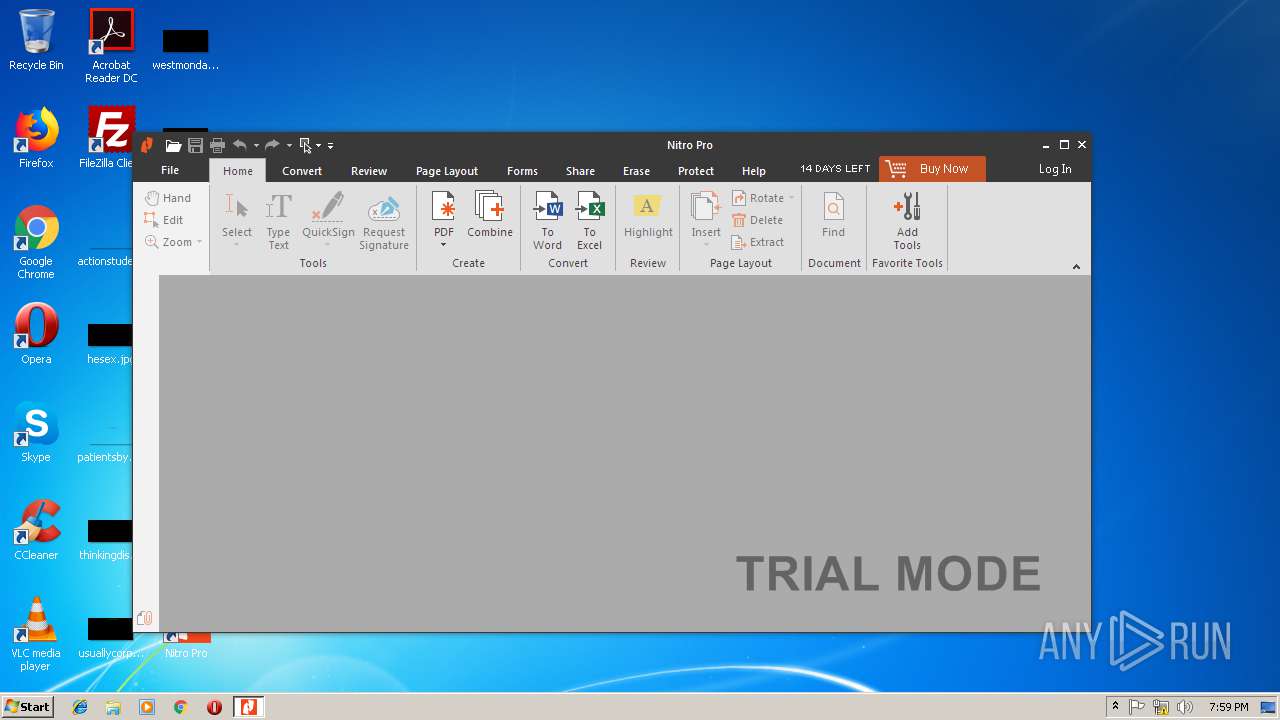
Task: Click the Undo arrow icon
Action: pos(240,145)
